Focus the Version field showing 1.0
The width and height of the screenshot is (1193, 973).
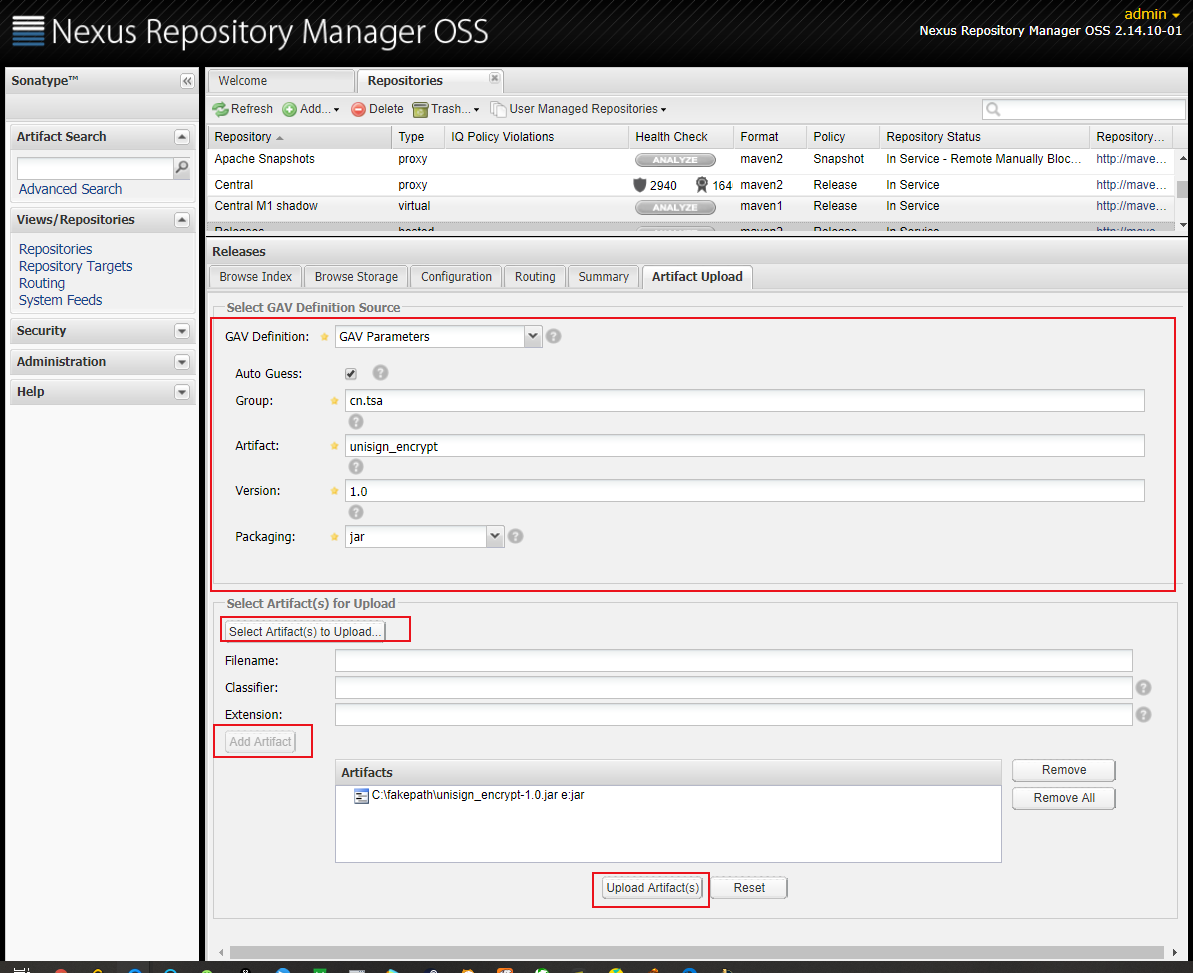point(744,491)
